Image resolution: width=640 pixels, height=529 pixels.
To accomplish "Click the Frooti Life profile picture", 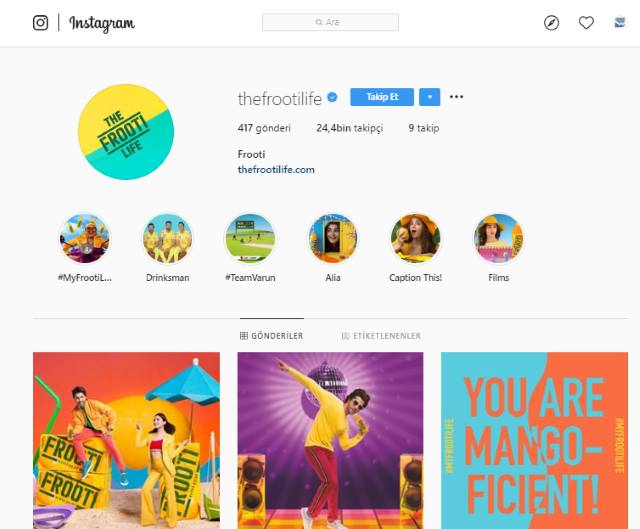I will [126, 132].
